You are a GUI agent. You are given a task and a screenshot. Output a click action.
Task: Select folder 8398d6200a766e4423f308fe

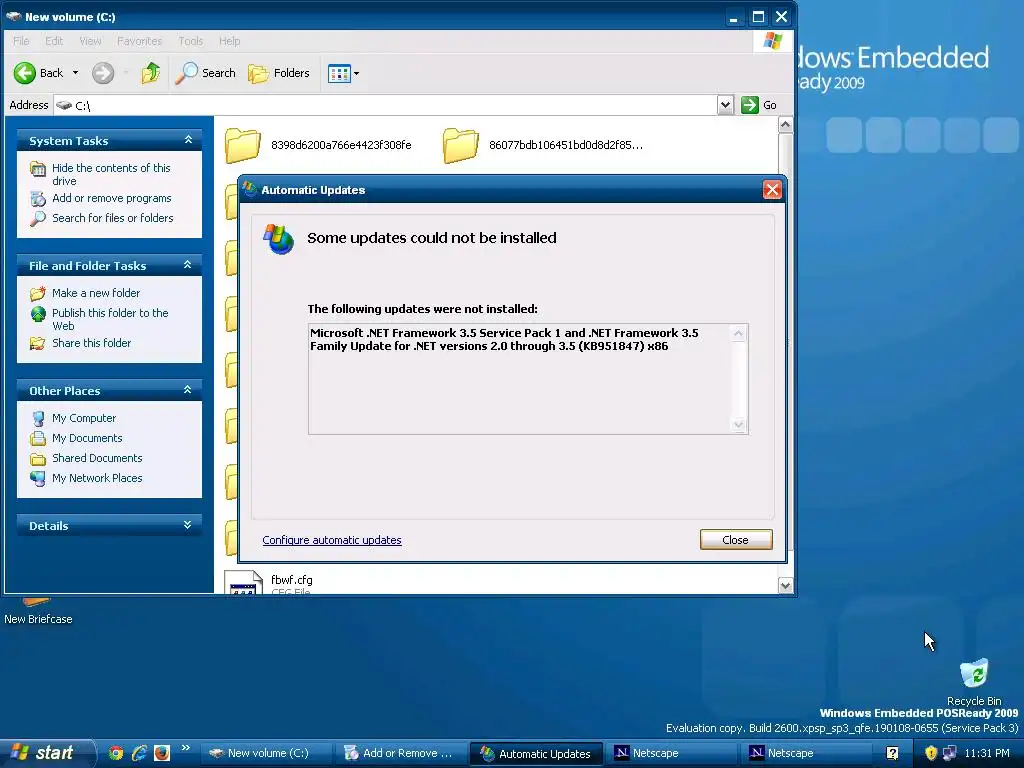319,145
